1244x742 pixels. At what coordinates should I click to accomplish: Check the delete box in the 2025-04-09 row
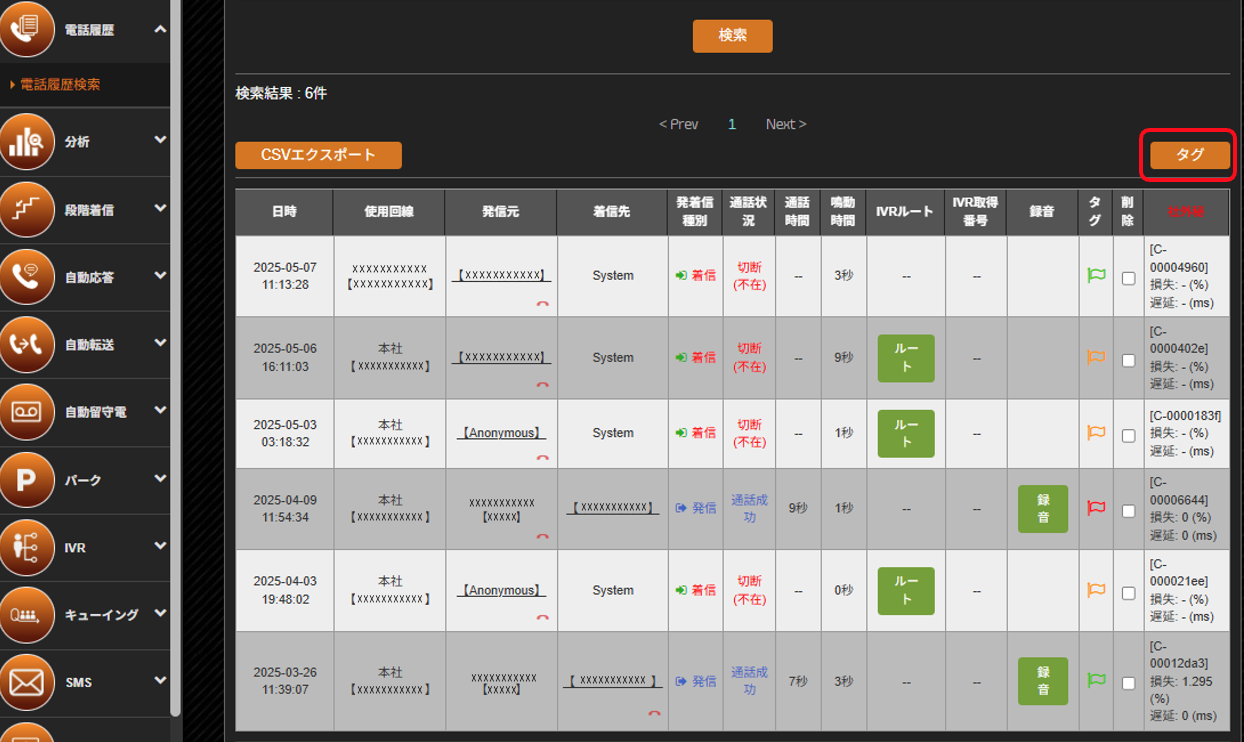point(1128,511)
